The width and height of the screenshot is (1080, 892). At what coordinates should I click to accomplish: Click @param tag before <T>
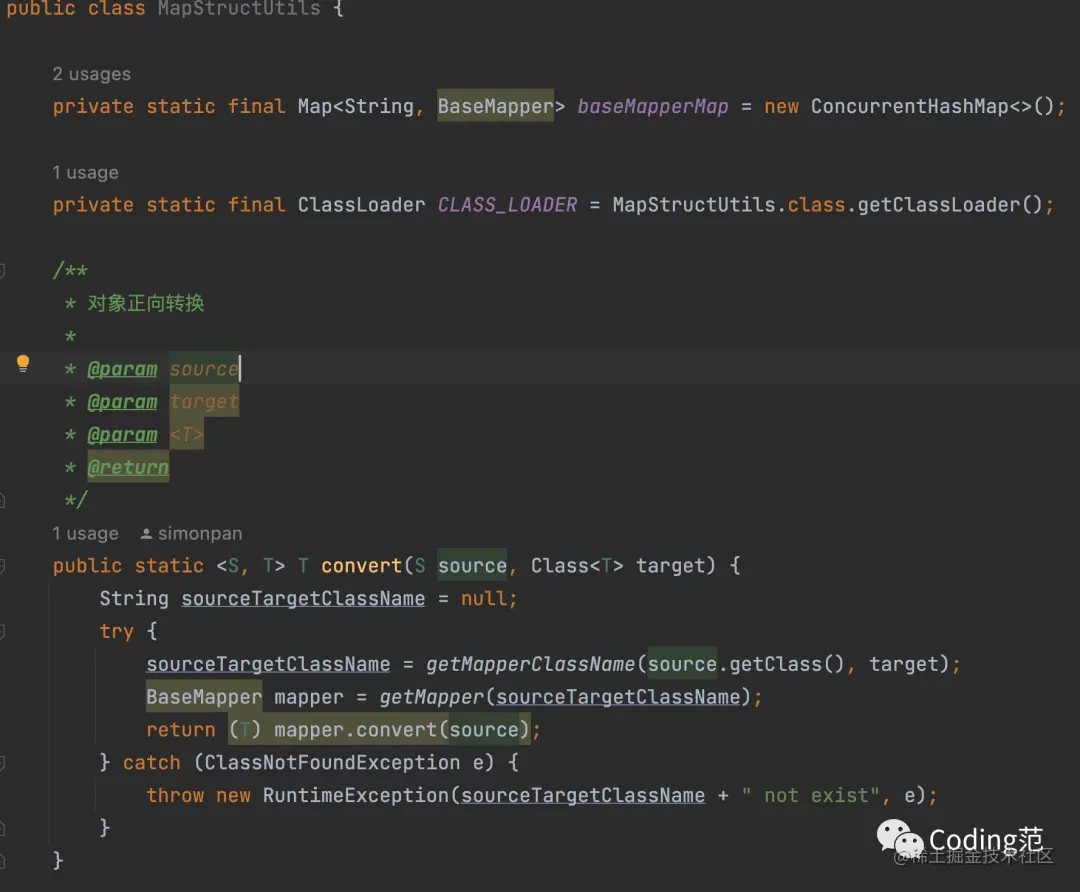123,435
